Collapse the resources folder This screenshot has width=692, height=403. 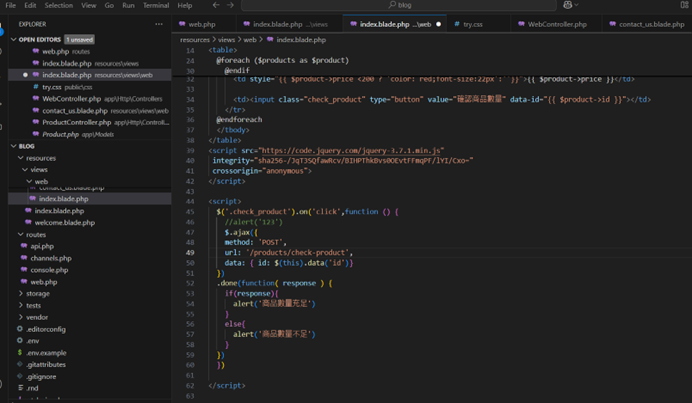40,158
